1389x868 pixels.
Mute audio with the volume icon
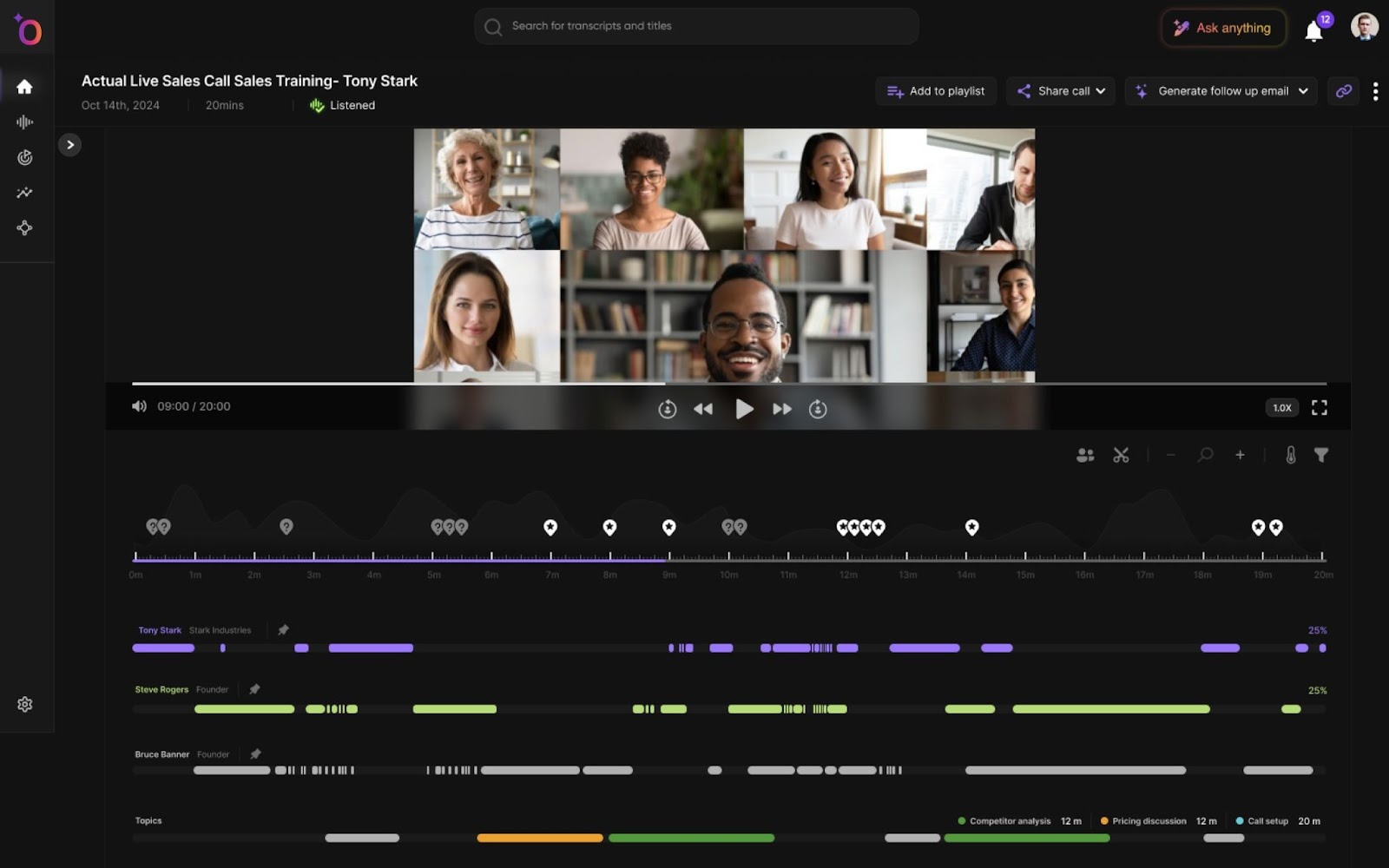138,406
